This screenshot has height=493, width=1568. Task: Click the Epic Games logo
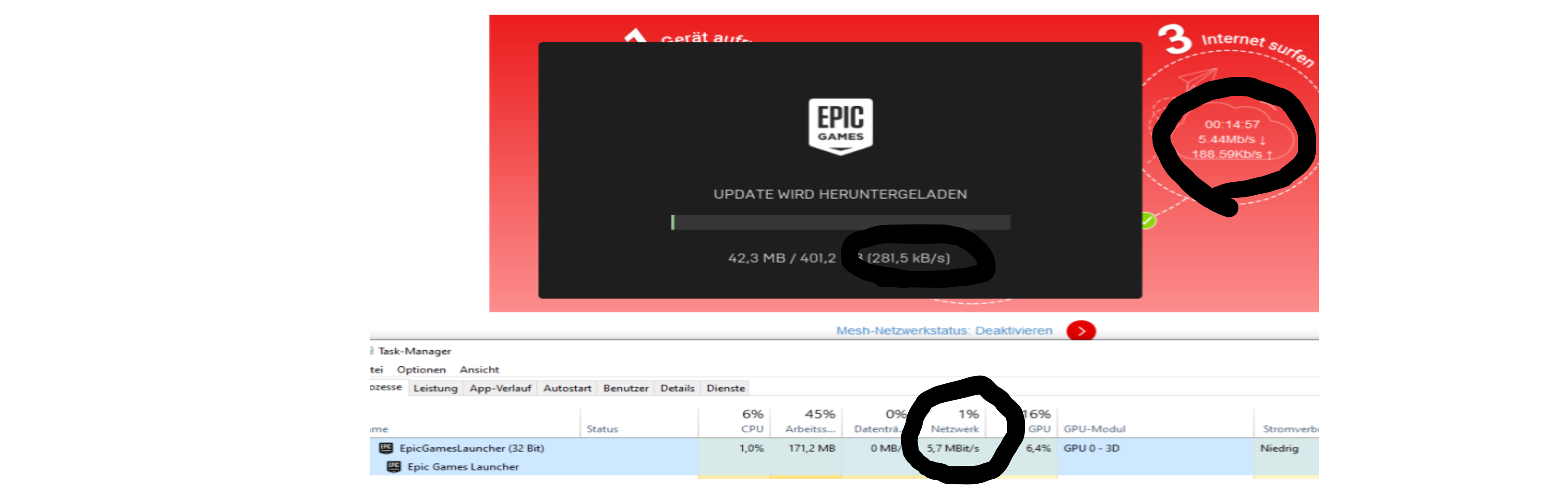click(x=840, y=126)
